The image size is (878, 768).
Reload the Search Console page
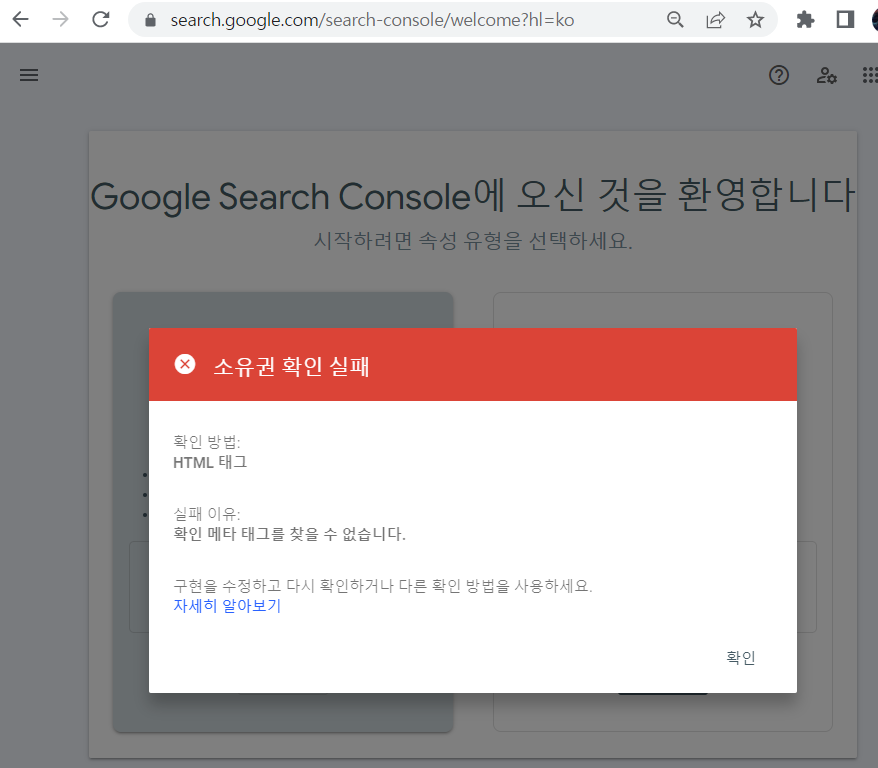(101, 20)
